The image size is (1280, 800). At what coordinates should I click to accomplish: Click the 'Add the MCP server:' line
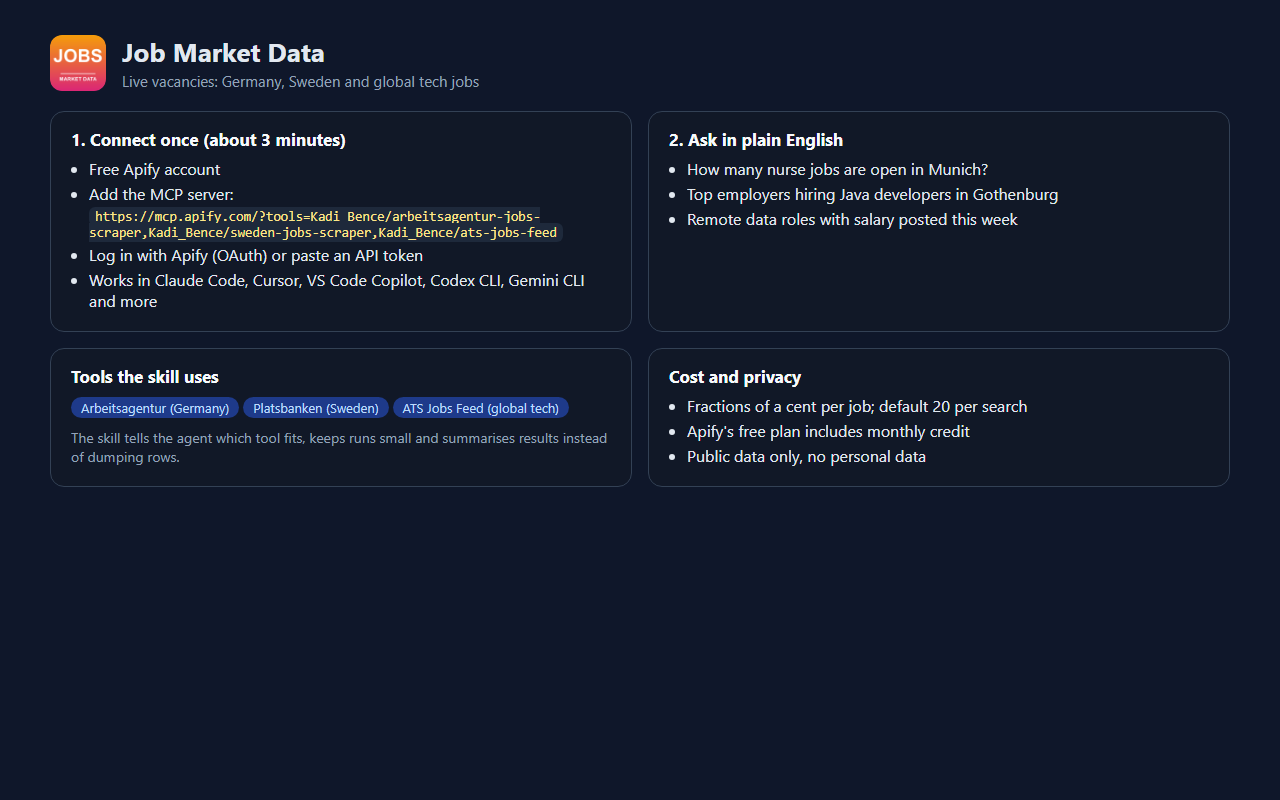click(x=162, y=195)
